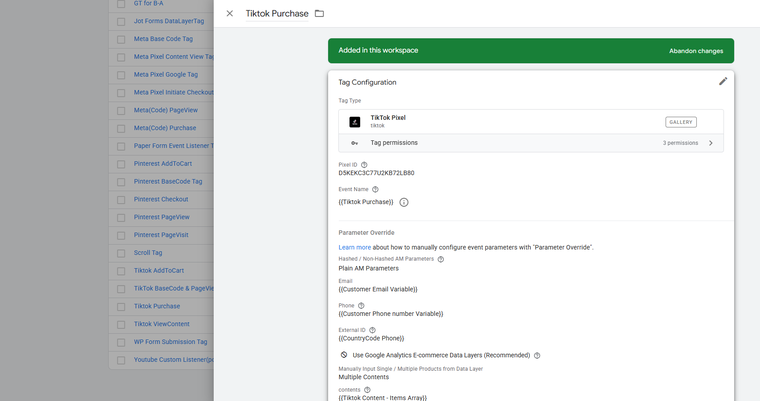Open info icon beside {{Tiktok Purchase}} variable
This screenshot has height=401, width=760.
(404, 202)
